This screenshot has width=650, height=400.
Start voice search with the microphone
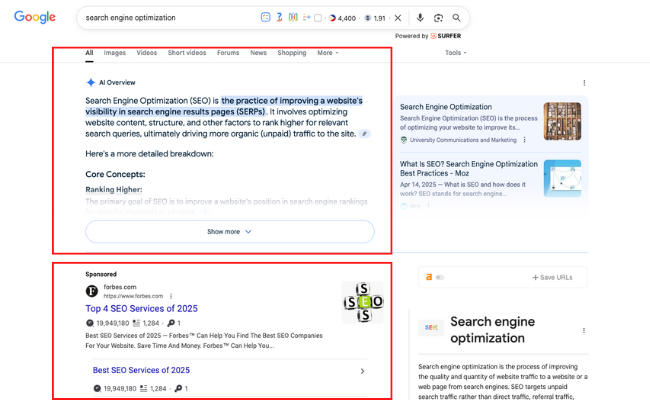(x=420, y=17)
